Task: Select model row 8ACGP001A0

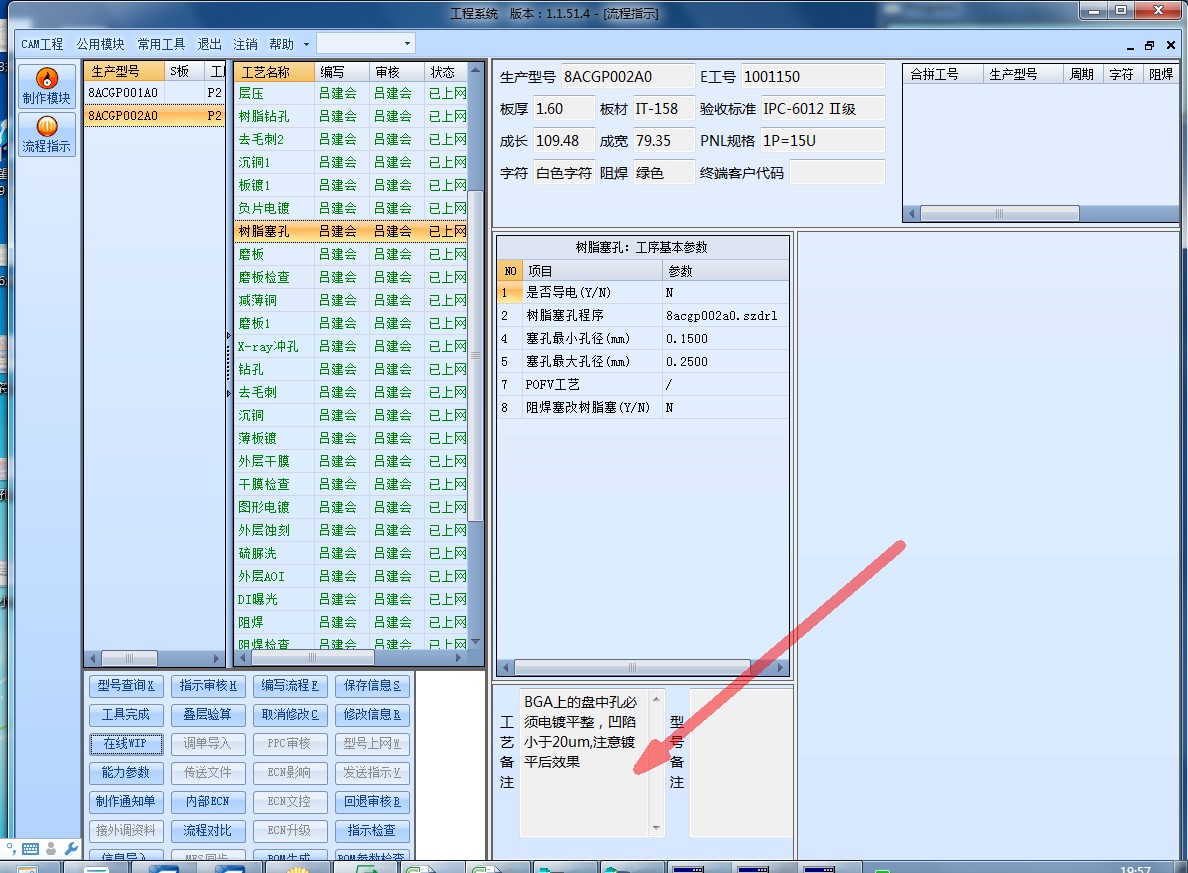Action: (155, 92)
